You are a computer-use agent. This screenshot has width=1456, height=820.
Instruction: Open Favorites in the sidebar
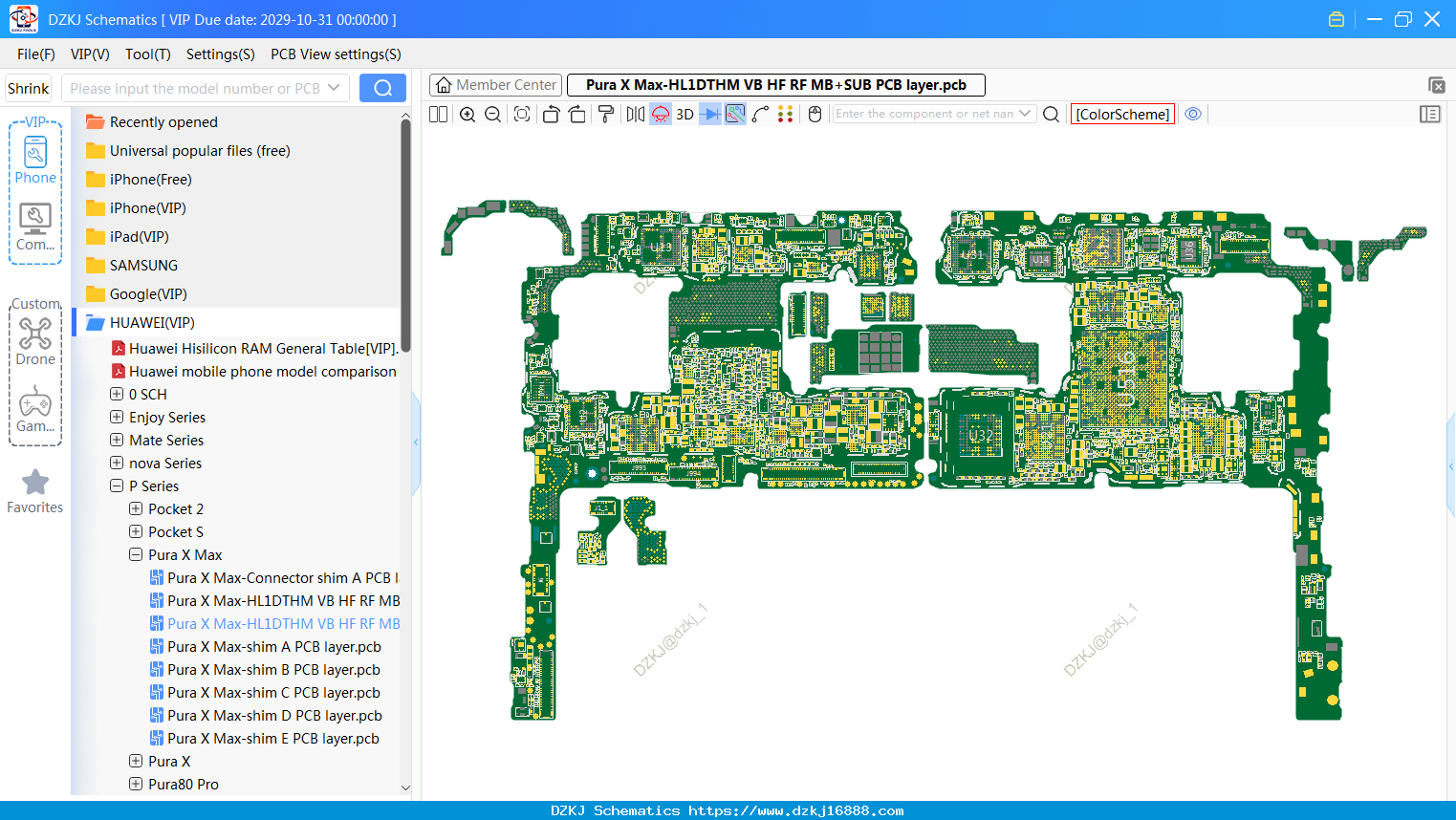coord(35,491)
